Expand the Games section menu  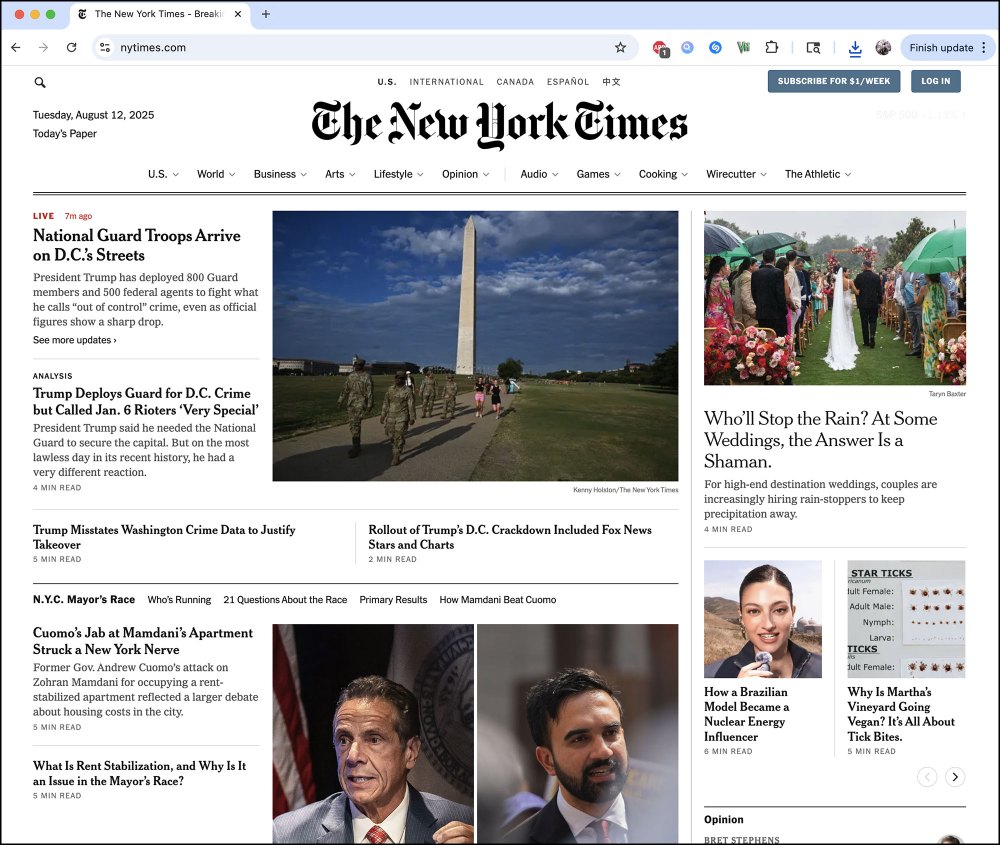click(598, 174)
